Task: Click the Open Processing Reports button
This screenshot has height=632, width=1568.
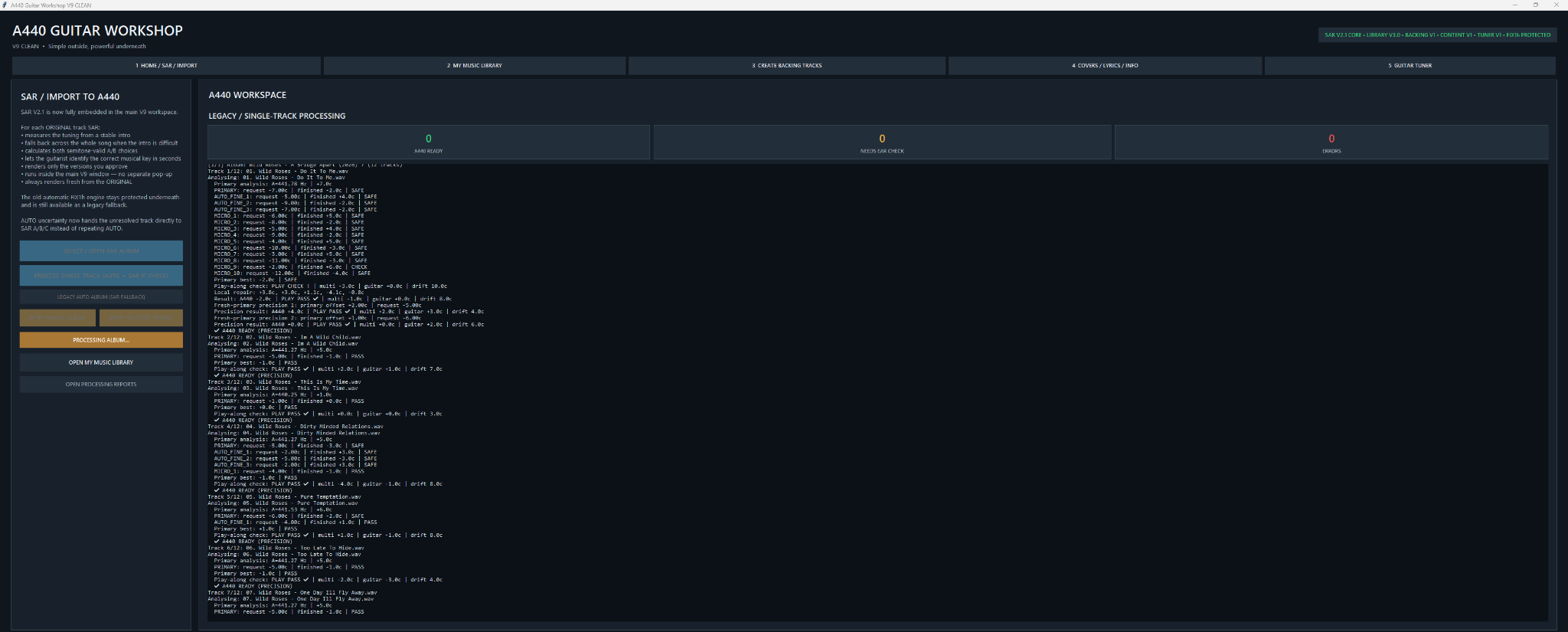Action: (x=101, y=385)
